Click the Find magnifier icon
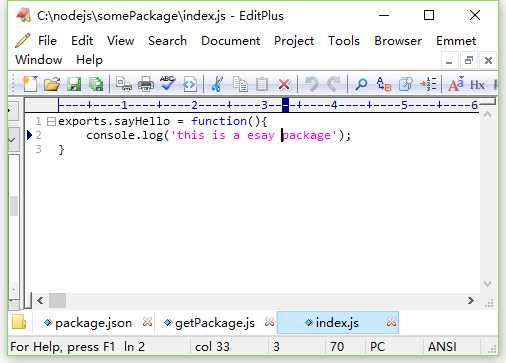The height and width of the screenshot is (363, 506). (x=361, y=84)
